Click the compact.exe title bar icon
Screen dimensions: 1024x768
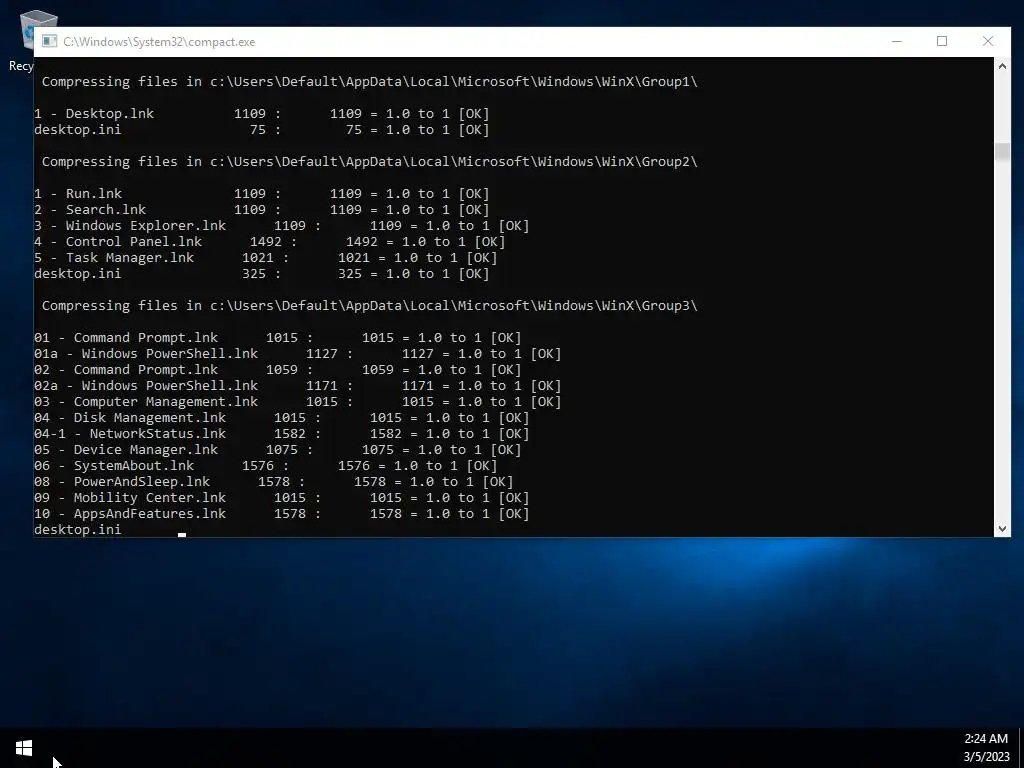tap(49, 41)
